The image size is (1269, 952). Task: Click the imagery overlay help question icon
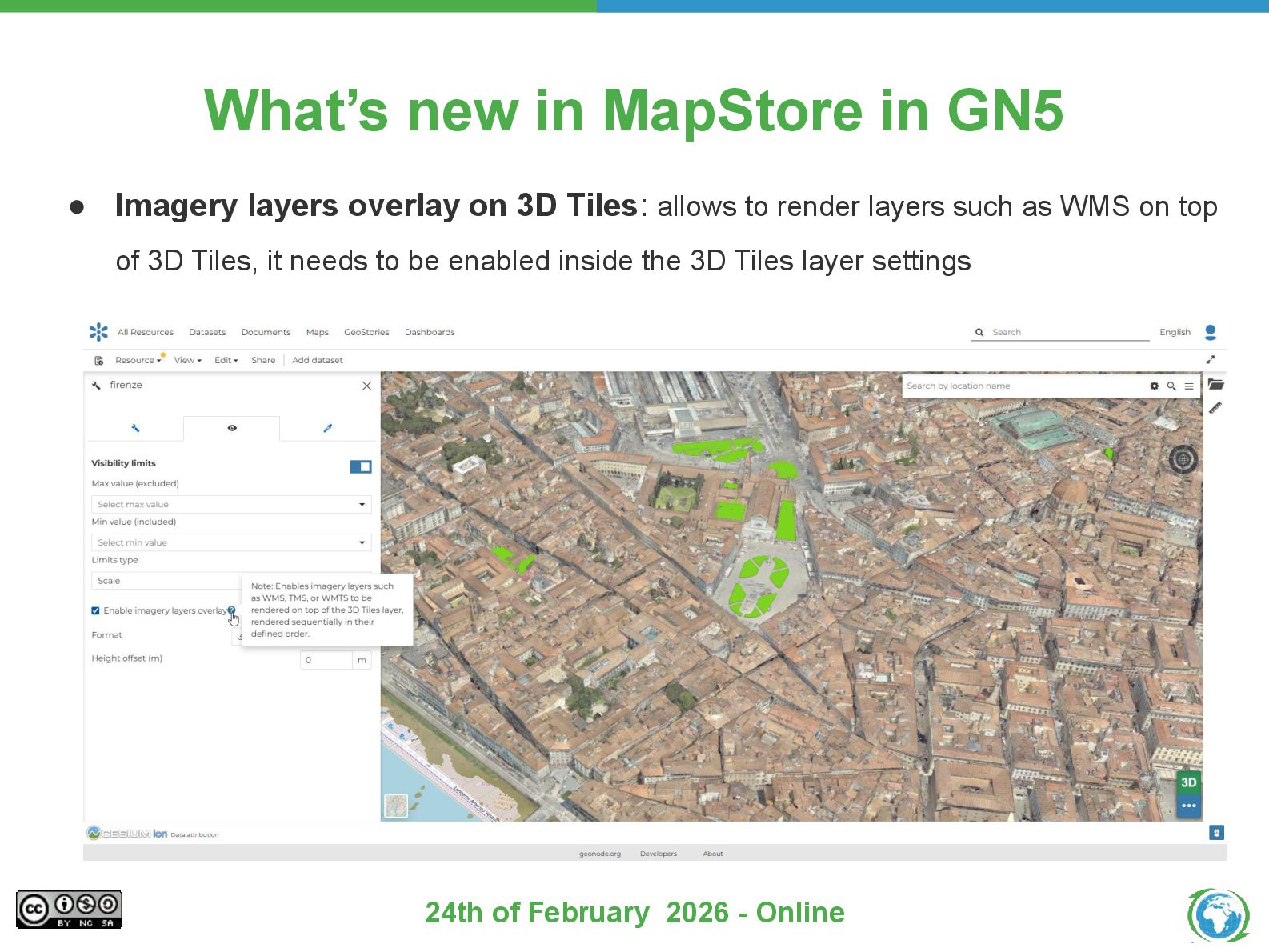(x=232, y=610)
